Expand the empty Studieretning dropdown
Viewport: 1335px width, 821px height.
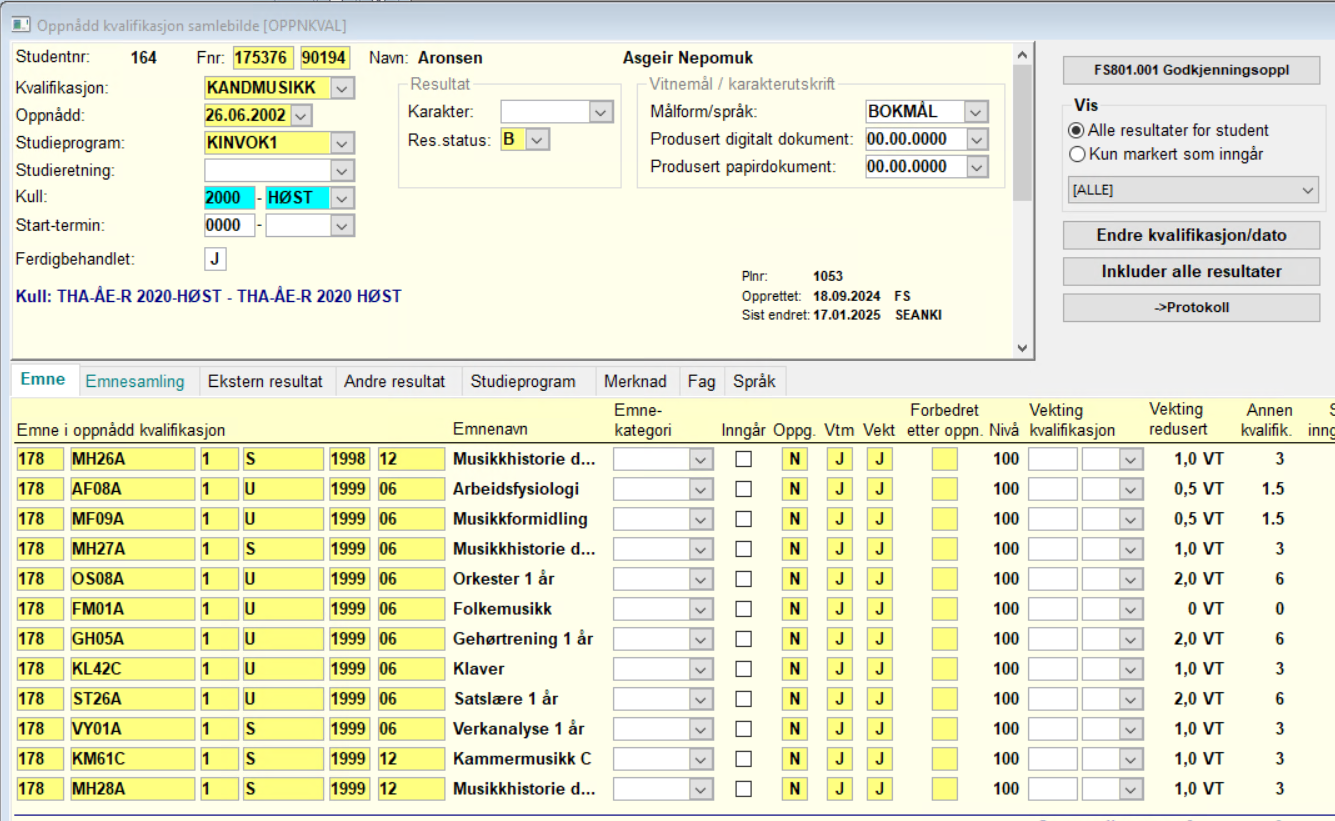coord(342,171)
